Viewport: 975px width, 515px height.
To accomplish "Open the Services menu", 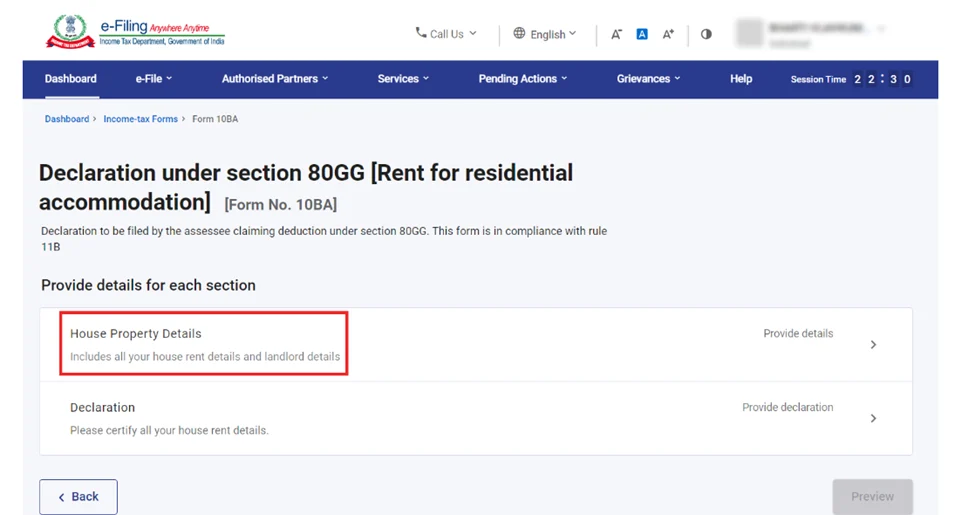I will click(403, 79).
